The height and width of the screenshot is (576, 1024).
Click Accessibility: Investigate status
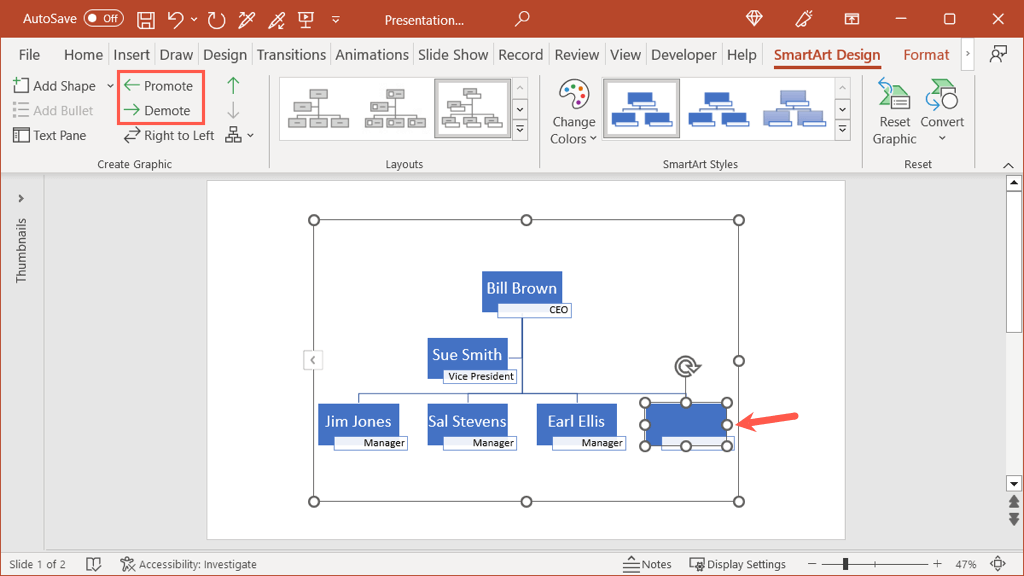(189, 564)
